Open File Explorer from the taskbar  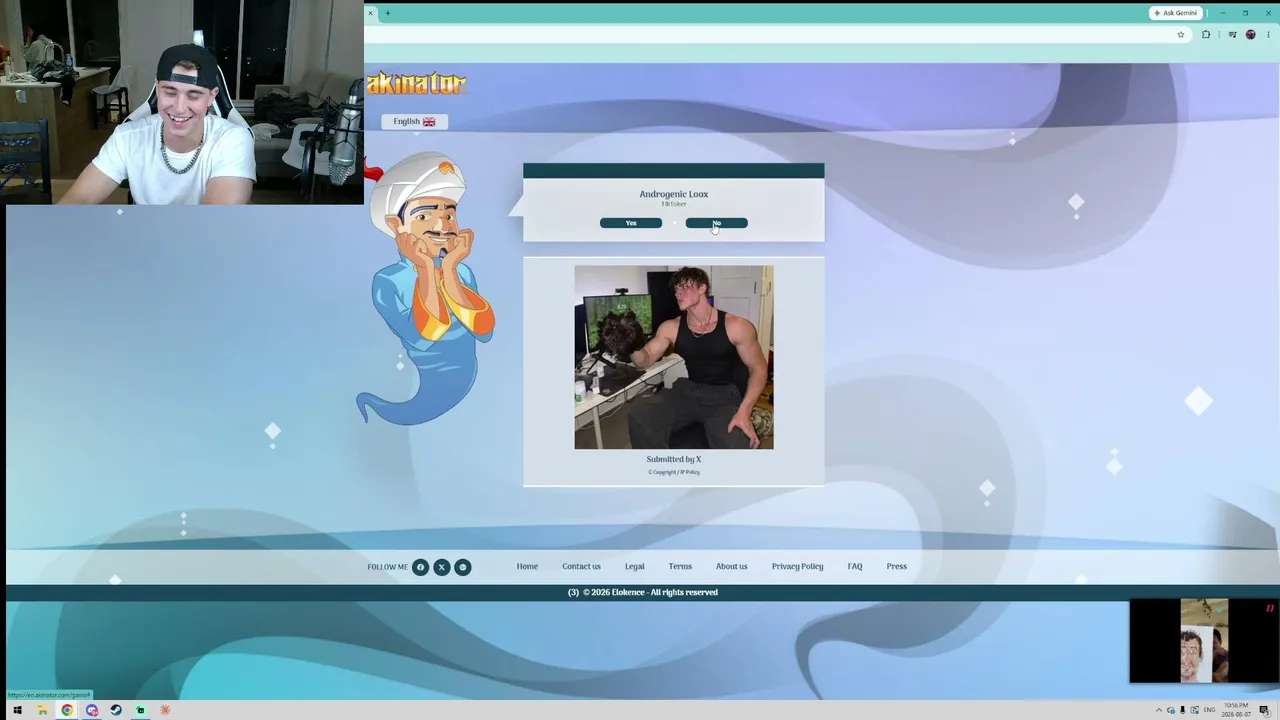click(42, 710)
